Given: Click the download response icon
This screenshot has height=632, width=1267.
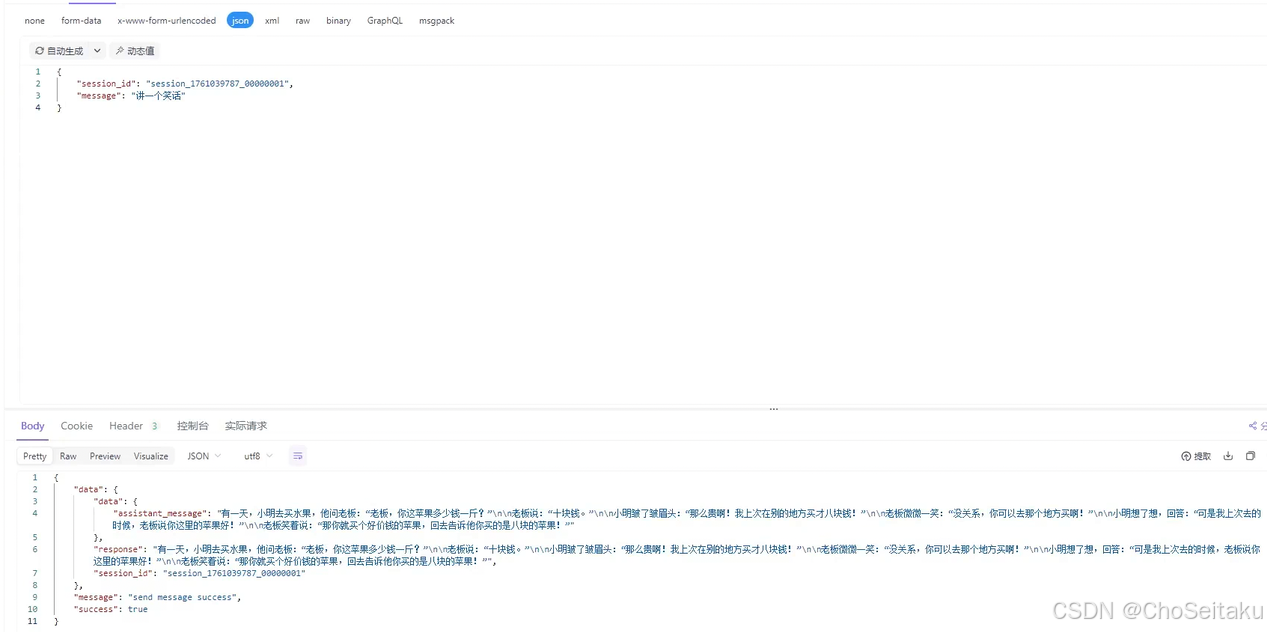Looking at the screenshot, I should pos(1228,456).
